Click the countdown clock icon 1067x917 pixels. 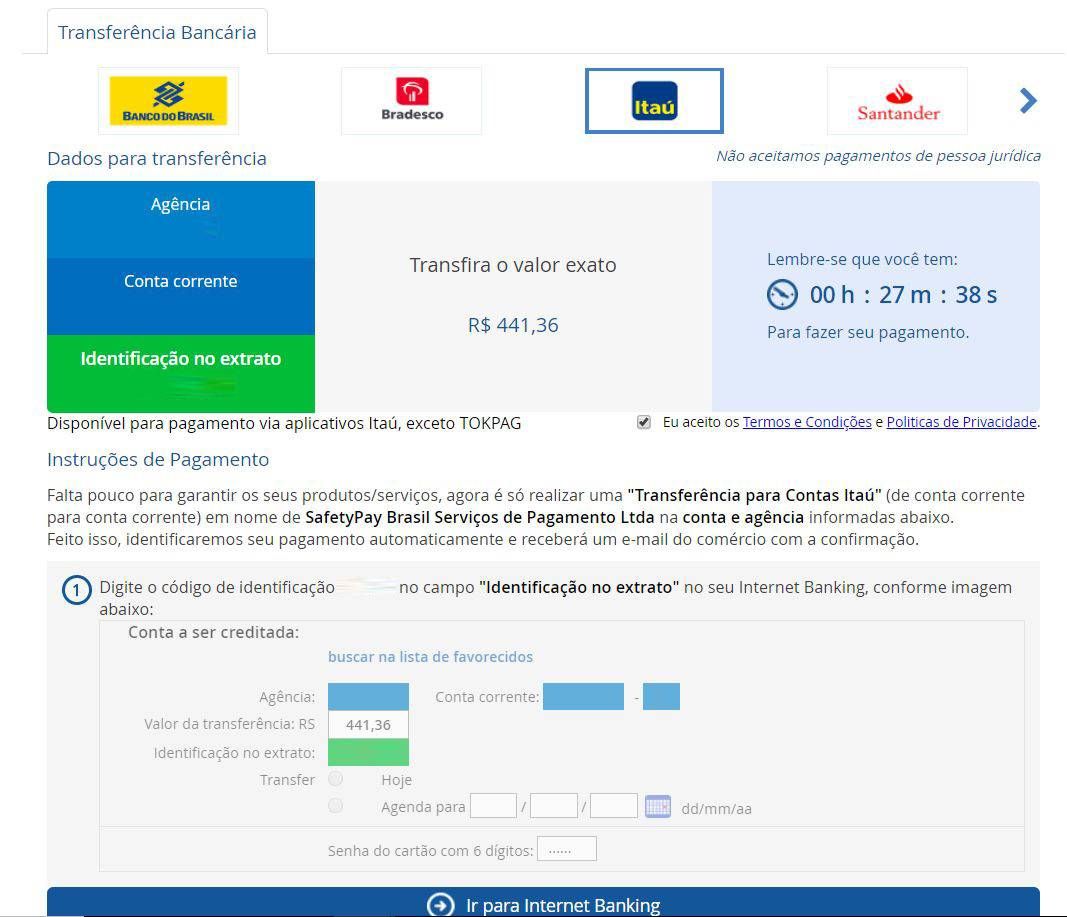click(x=782, y=295)
